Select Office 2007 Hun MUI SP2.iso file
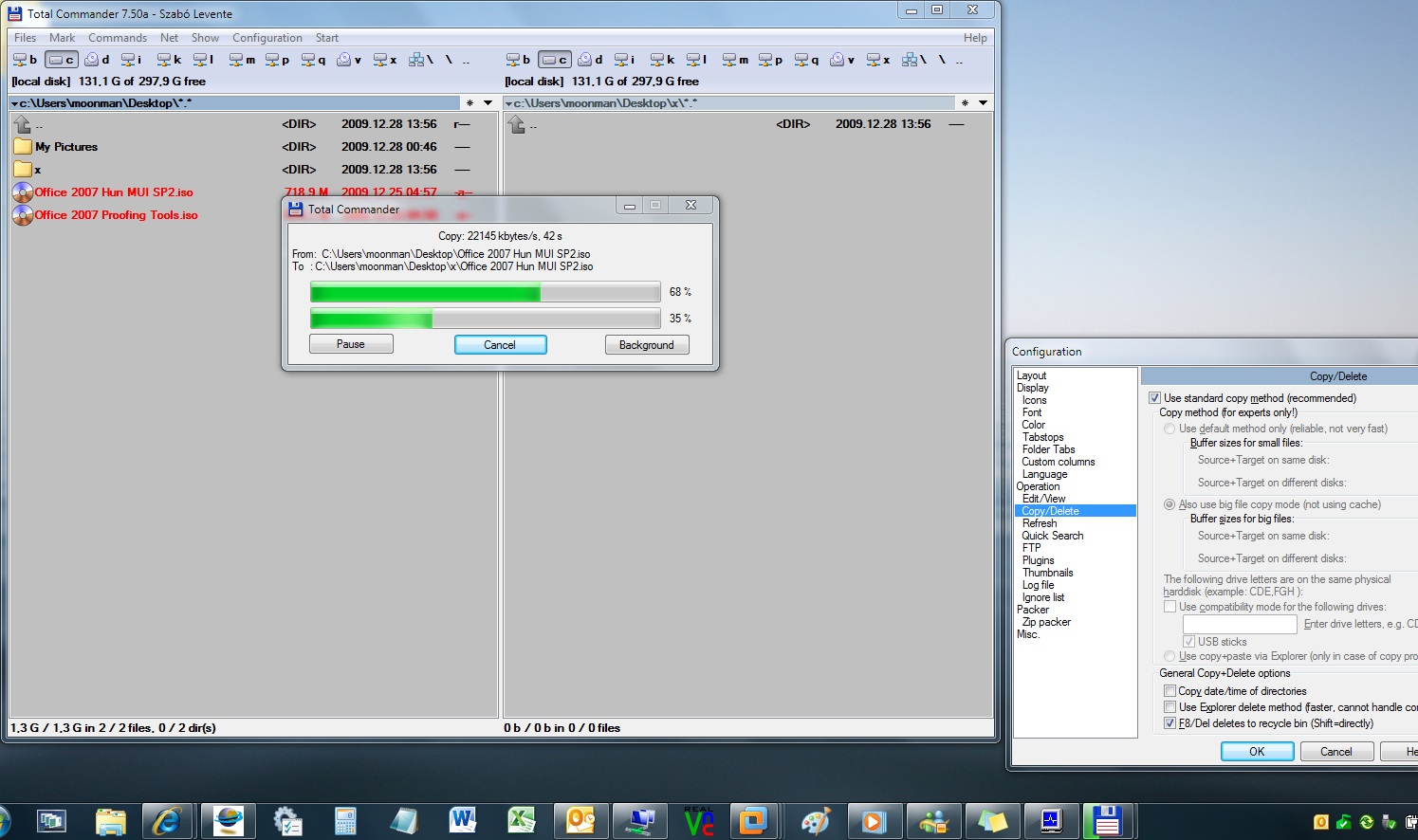This screenshot has height=840, width=1418. (x=114, y=192)
